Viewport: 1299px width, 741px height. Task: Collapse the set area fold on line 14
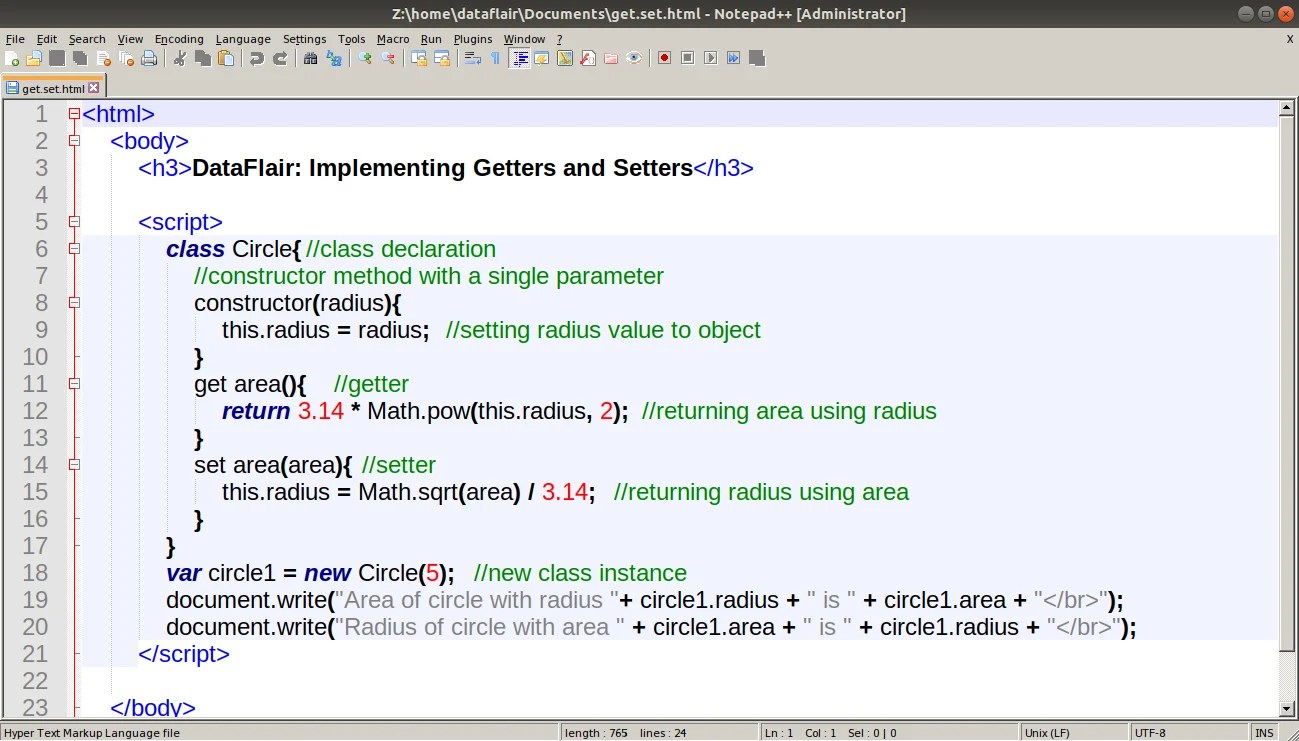[x=73, y=465]
